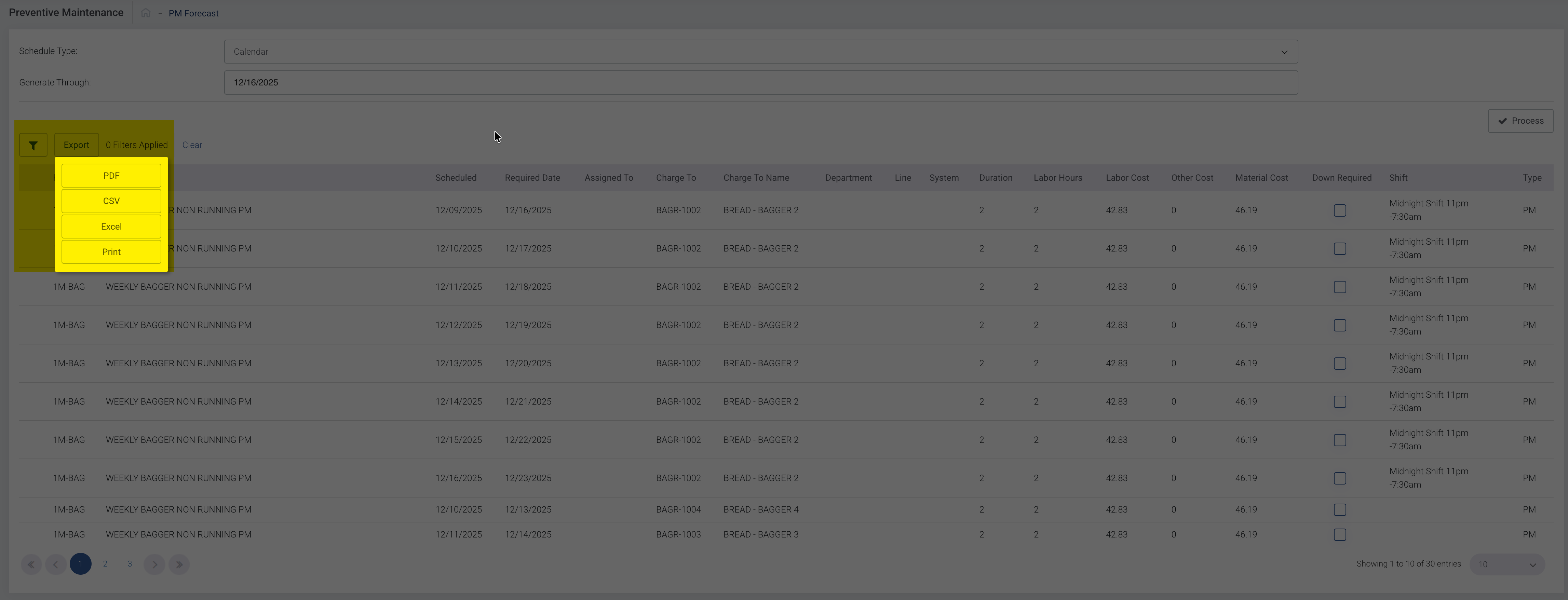Expand the page size selector
The width and height of the screenshot is (1568, 600).
click(x=1506, y=565)
